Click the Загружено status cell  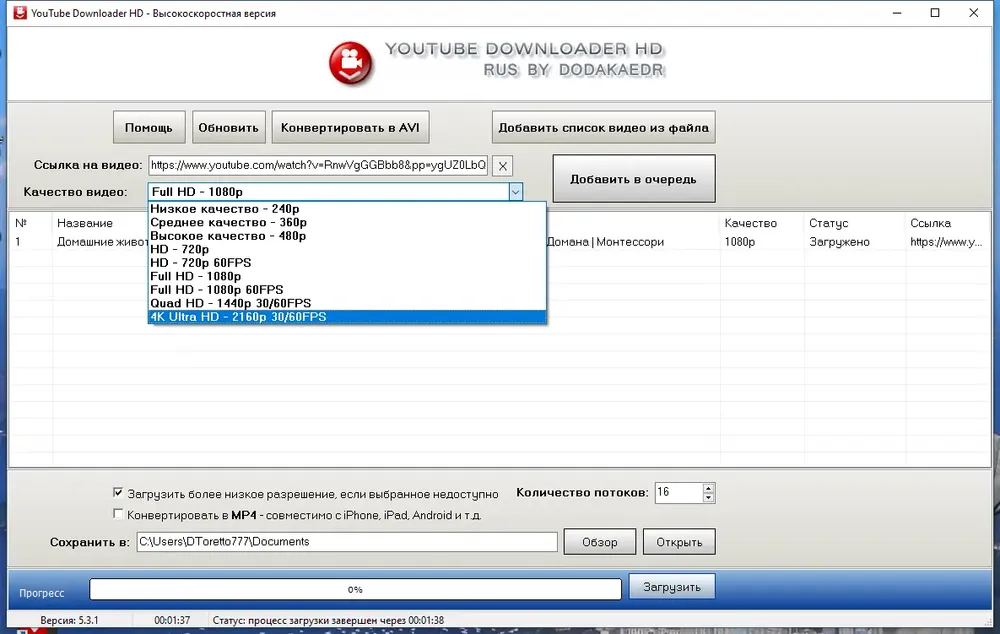839,242
